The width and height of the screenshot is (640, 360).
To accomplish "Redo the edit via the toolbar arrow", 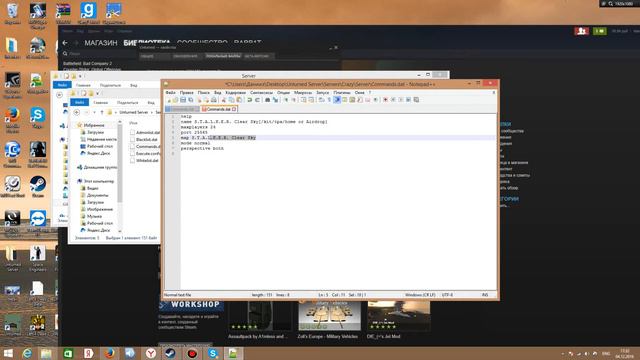I will pos(258,100).
